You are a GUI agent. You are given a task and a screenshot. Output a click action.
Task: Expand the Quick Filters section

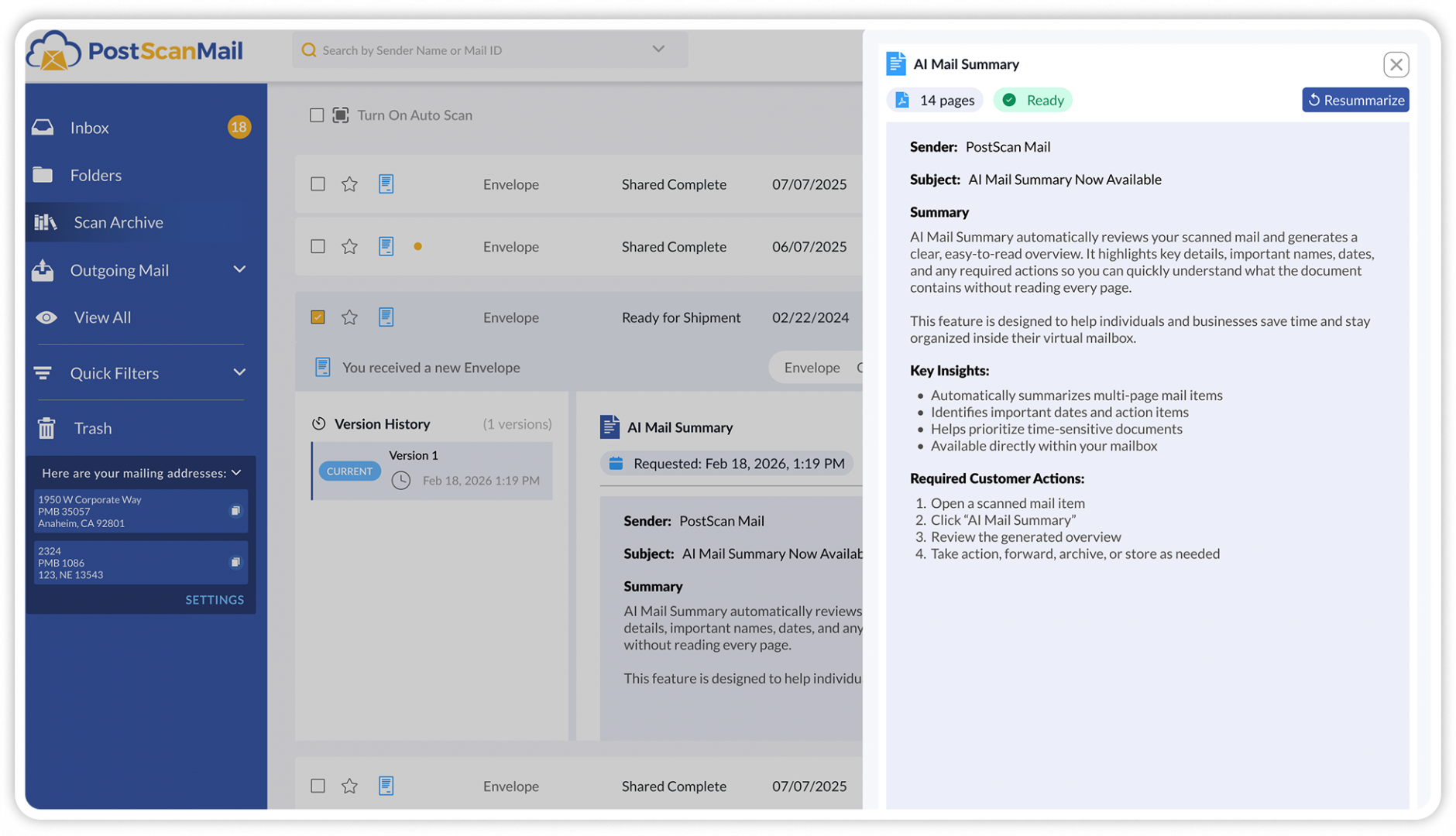coord(239,373)
